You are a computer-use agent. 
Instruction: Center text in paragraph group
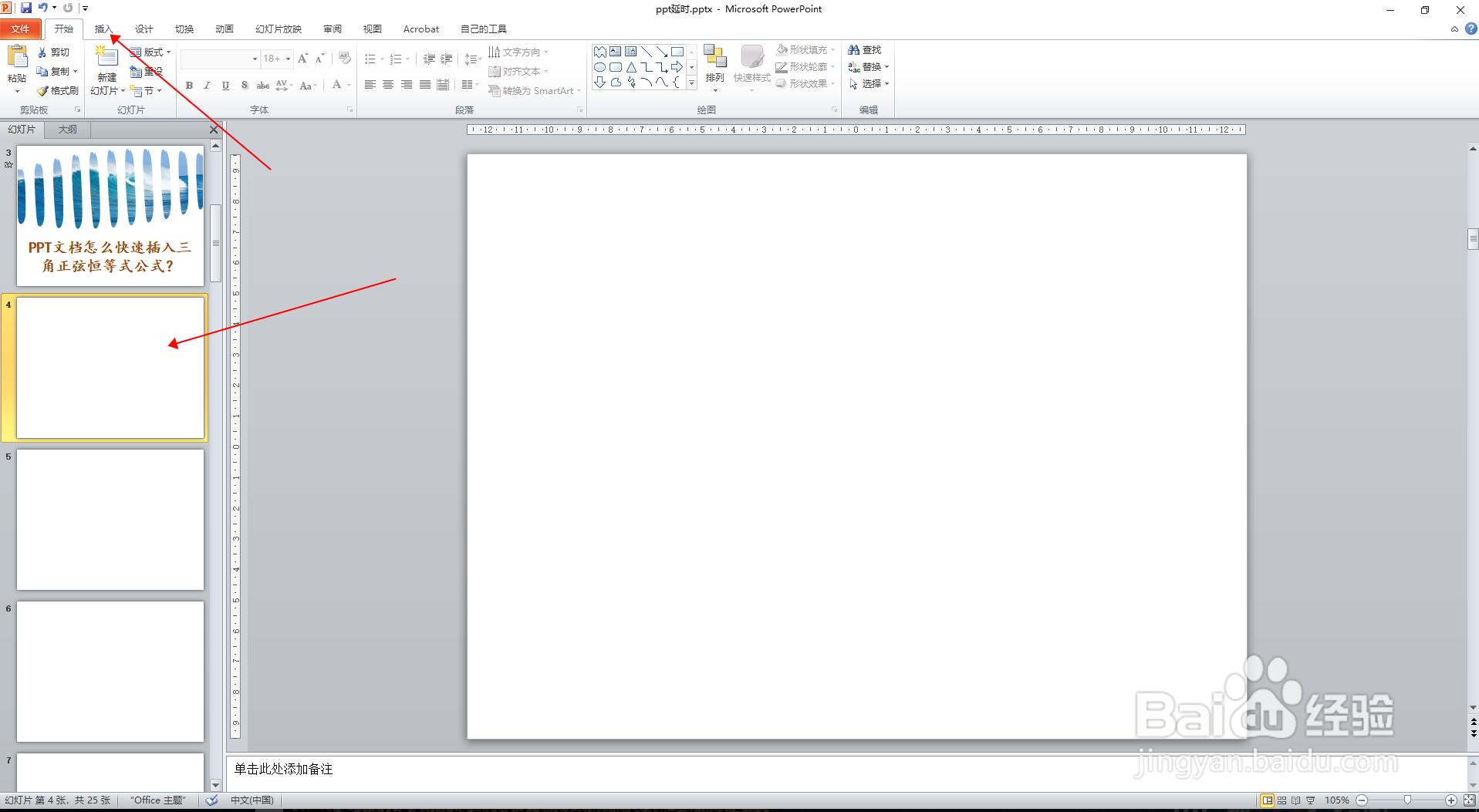(x=388, y=85)
